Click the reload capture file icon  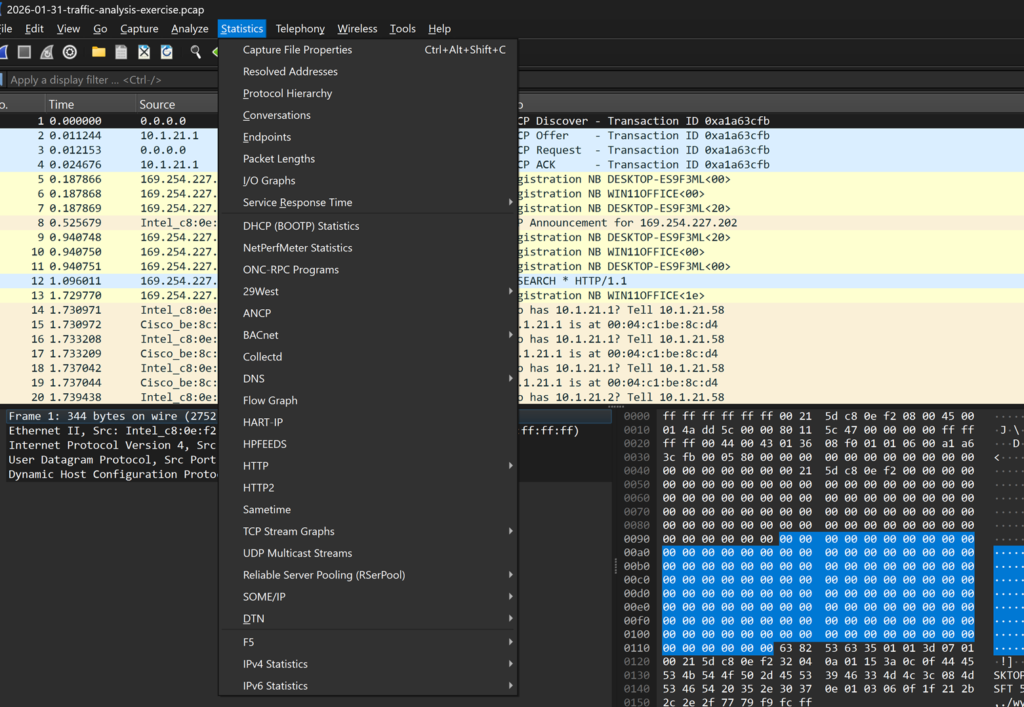pyautogui.click(x=166, y=52)
